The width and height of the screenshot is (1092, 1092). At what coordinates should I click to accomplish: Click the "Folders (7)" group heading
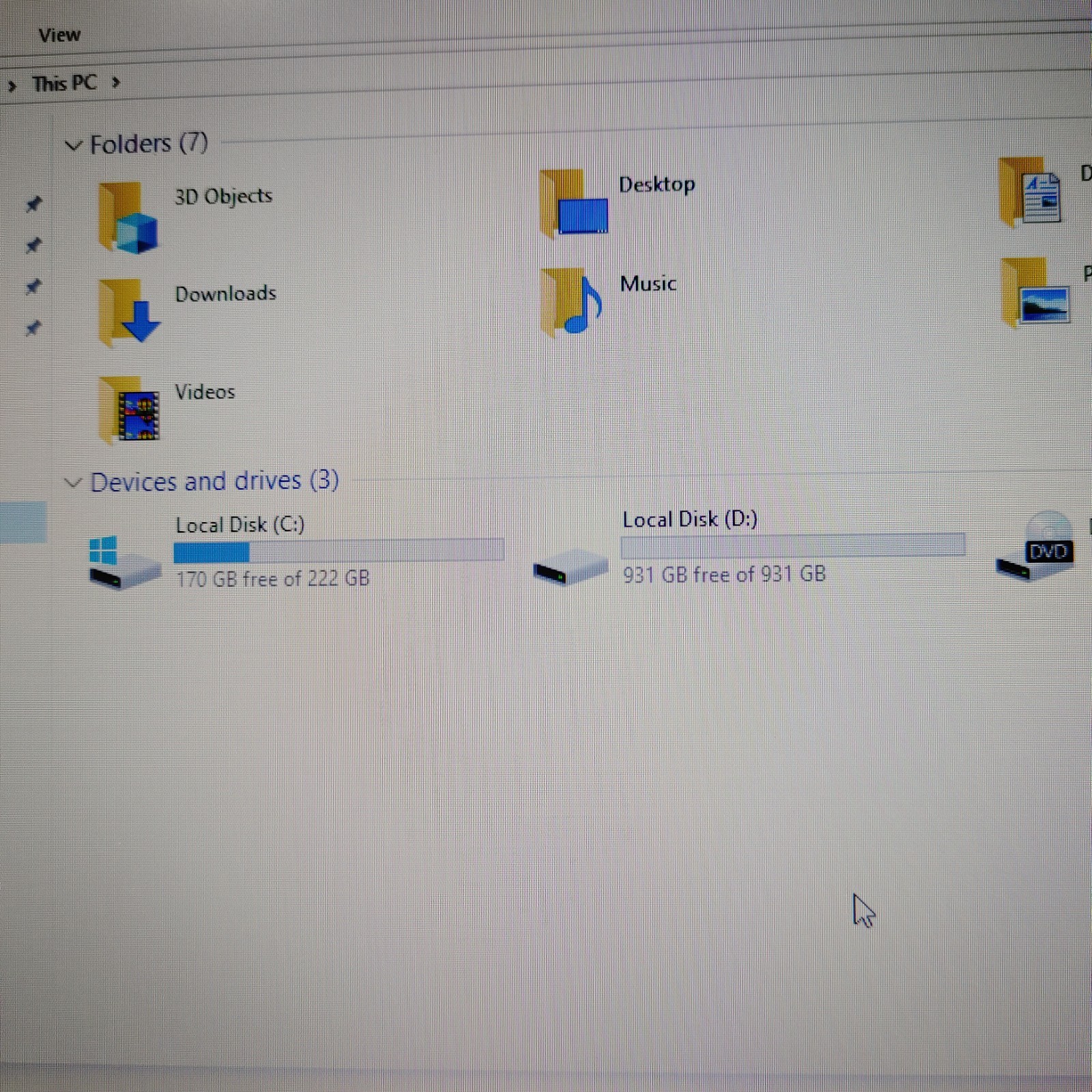pyautogui.click(x=149, y=143)
